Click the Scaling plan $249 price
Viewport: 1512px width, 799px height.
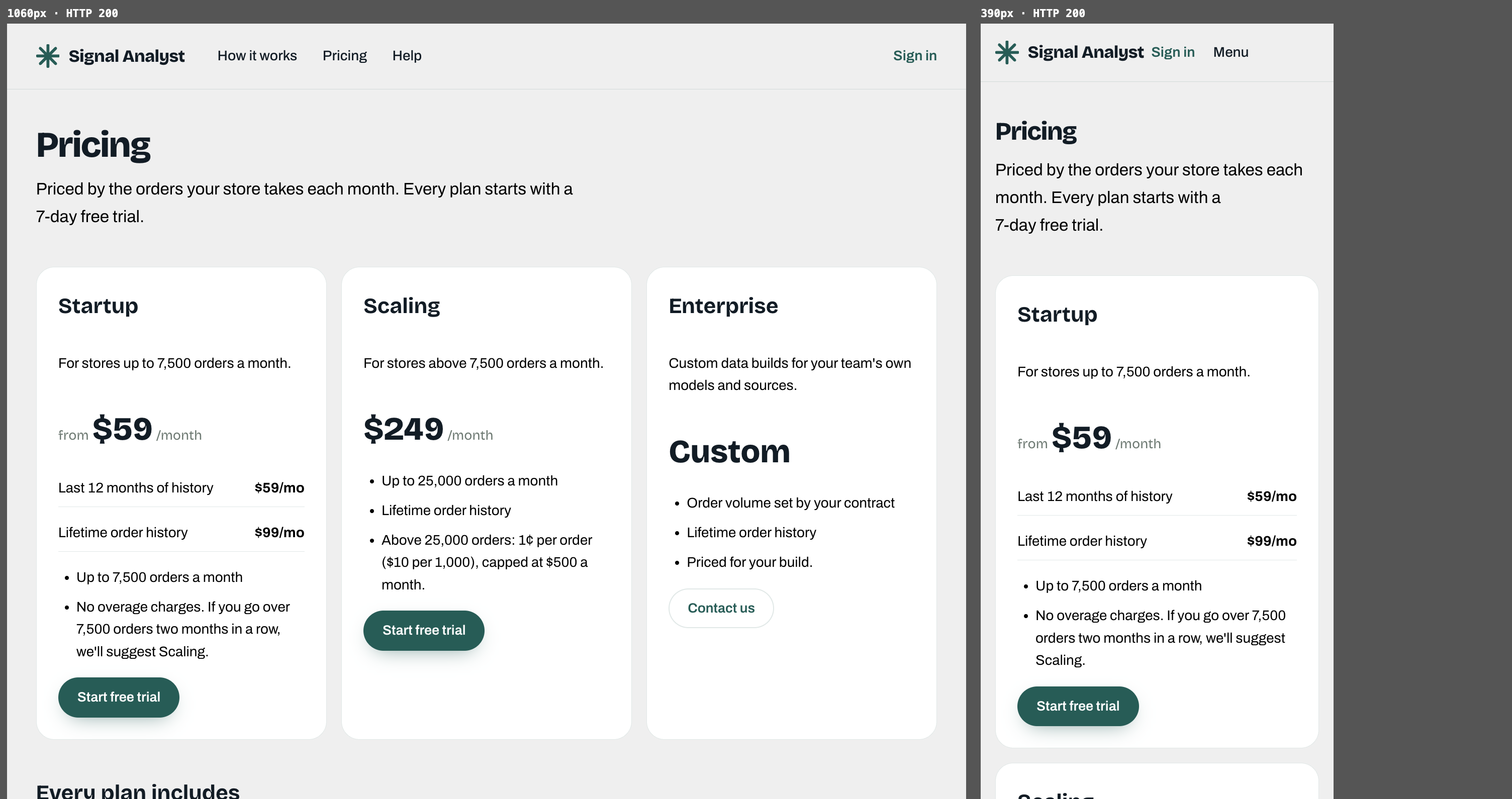[x=403, y=429]
